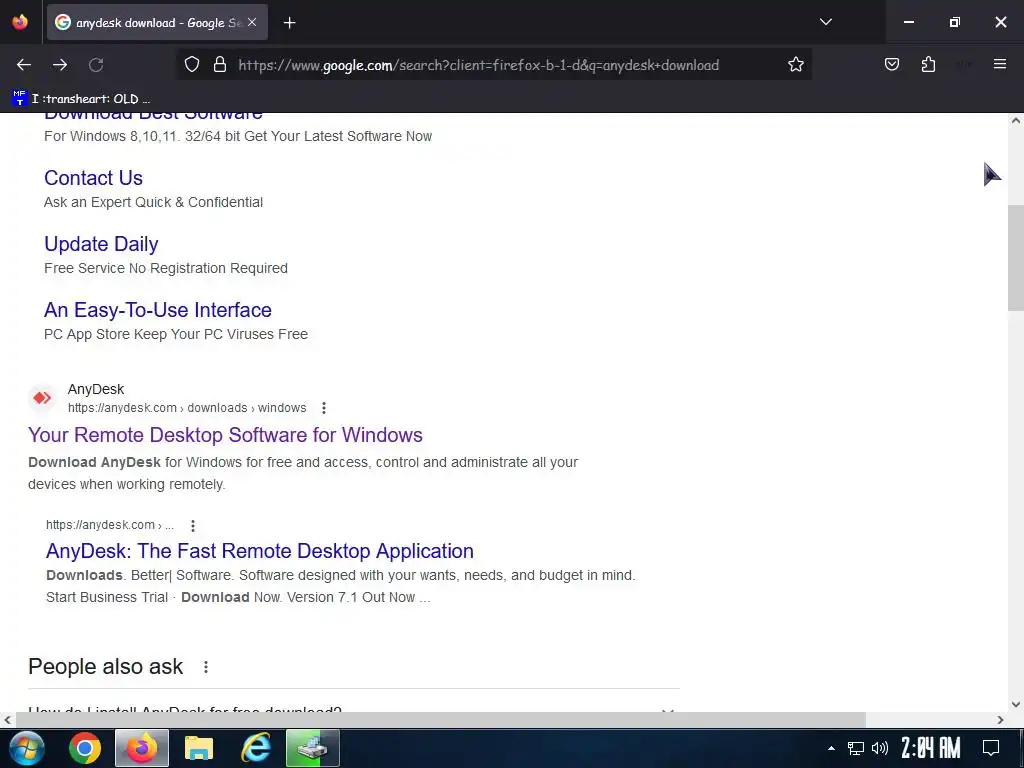
Task: Open the network status tray icon
Action: point(856,748)
